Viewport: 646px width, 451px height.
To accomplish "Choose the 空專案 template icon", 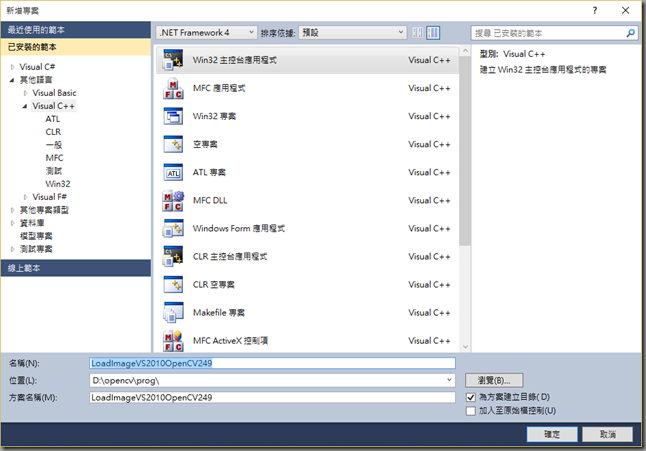I will [173, 144].
